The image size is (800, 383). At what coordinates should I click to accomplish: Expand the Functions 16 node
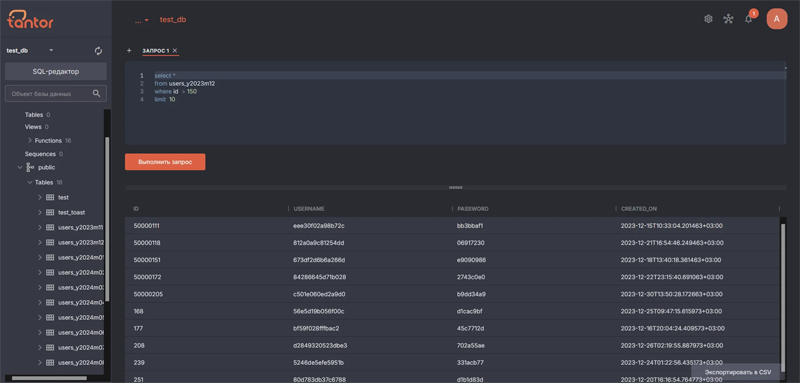click(30, 140)
